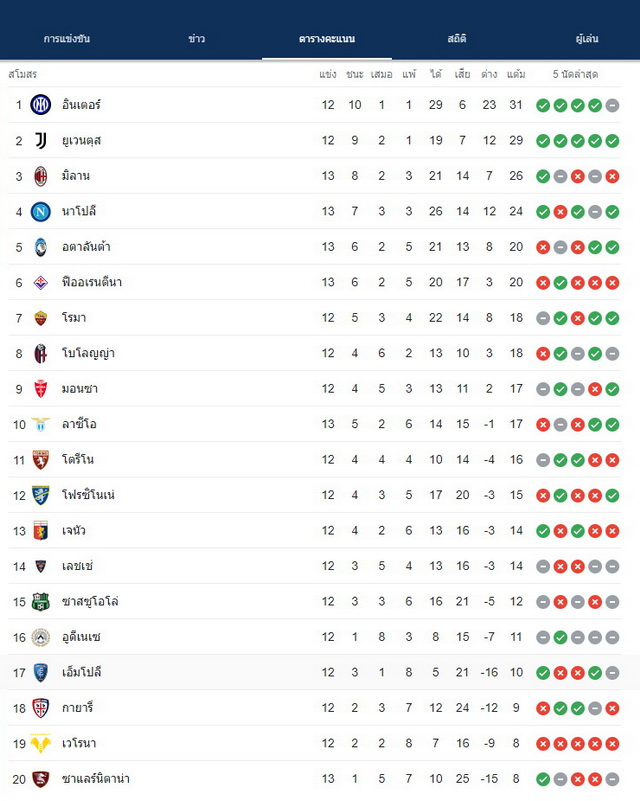Open the ข่าว news tab
Screen dimensions: 640x801
point(197,39)
